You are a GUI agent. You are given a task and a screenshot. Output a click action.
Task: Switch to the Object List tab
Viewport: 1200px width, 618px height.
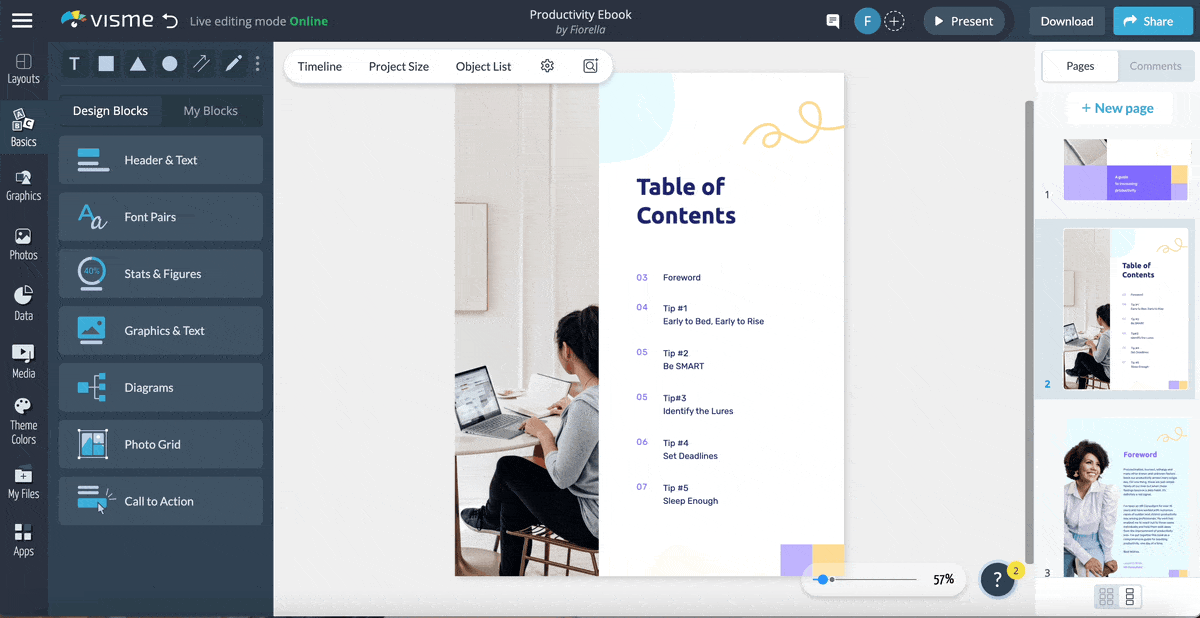(483, 67)
